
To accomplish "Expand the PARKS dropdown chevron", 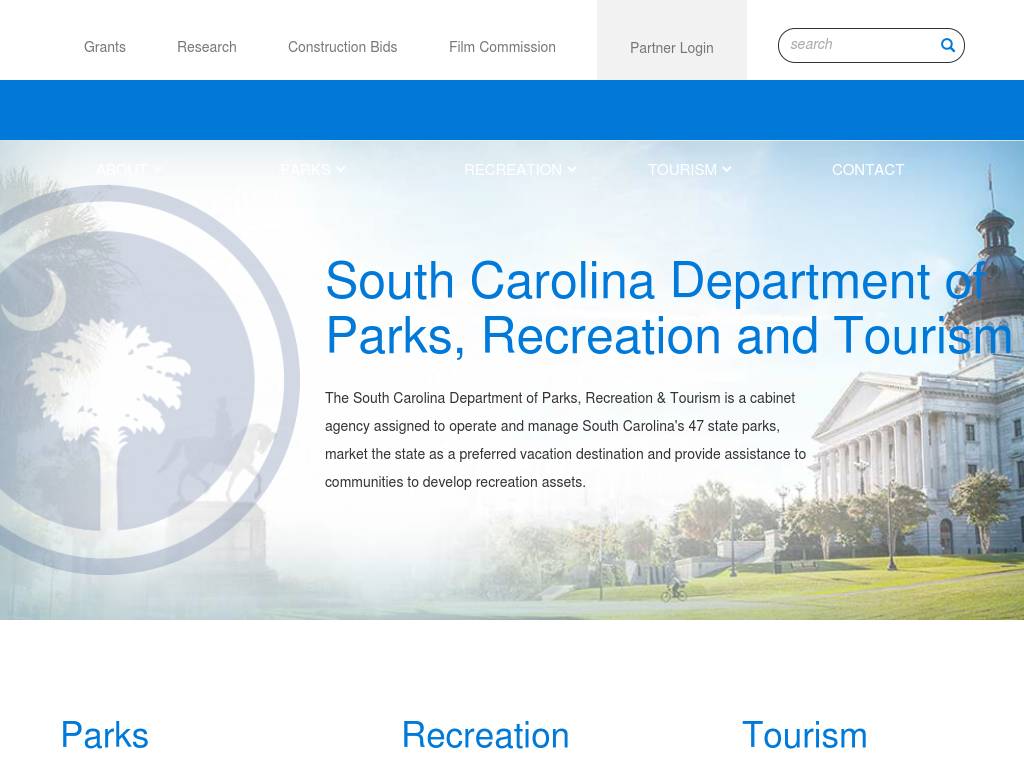I will coord(341,170).
